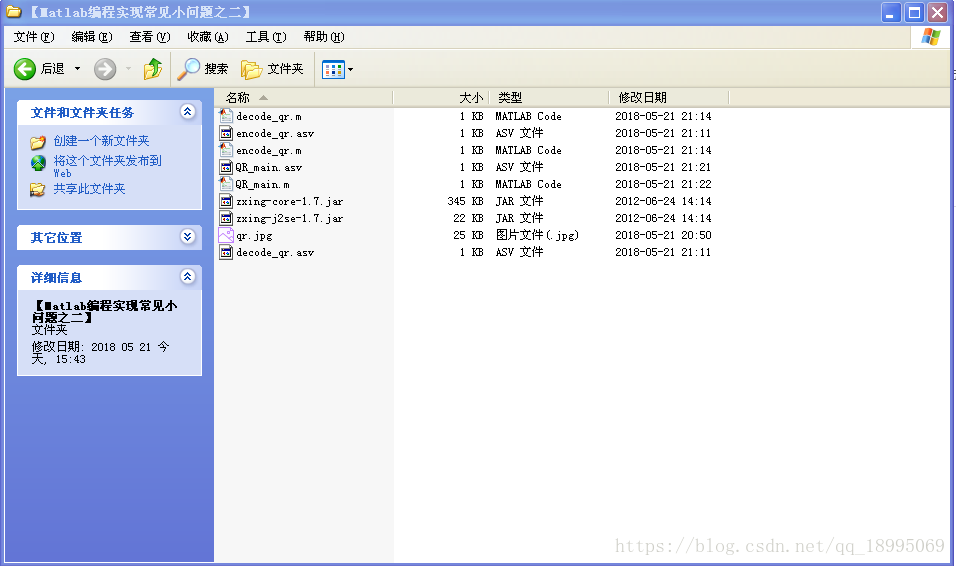
Task: Select the qr.jpg image file icon
Action: (x=226, y=235)
